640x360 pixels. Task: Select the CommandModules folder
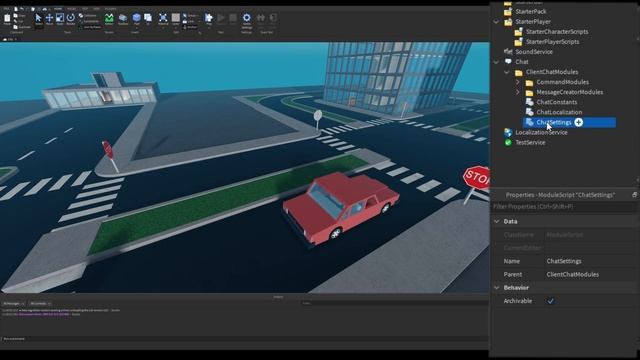[x=562, y=82]
